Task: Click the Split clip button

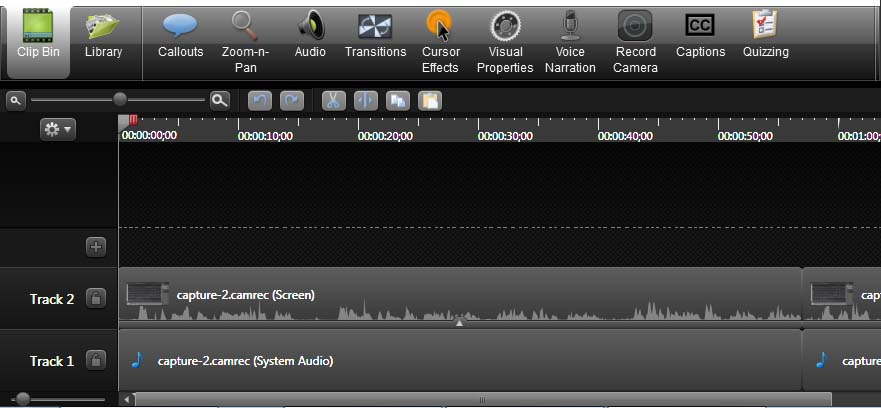Action: 366,100
